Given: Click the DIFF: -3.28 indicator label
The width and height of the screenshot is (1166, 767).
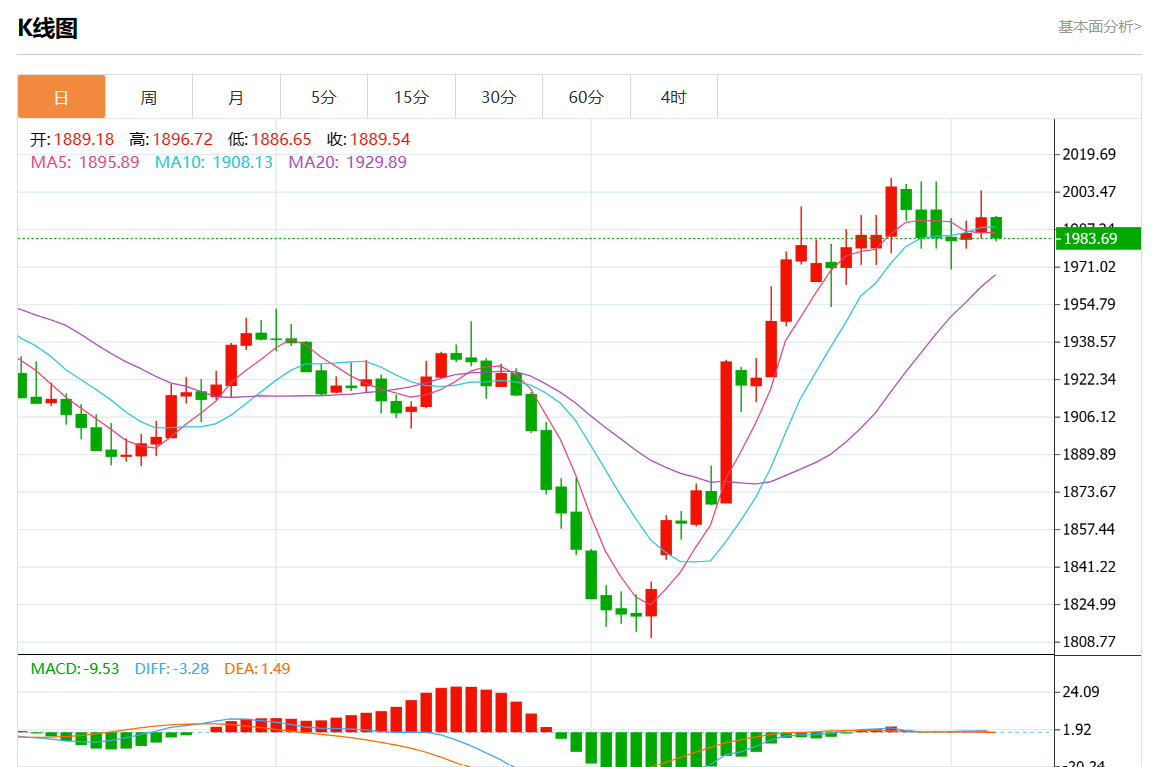Looking at the screenshot, I should [x=172, y=669].
